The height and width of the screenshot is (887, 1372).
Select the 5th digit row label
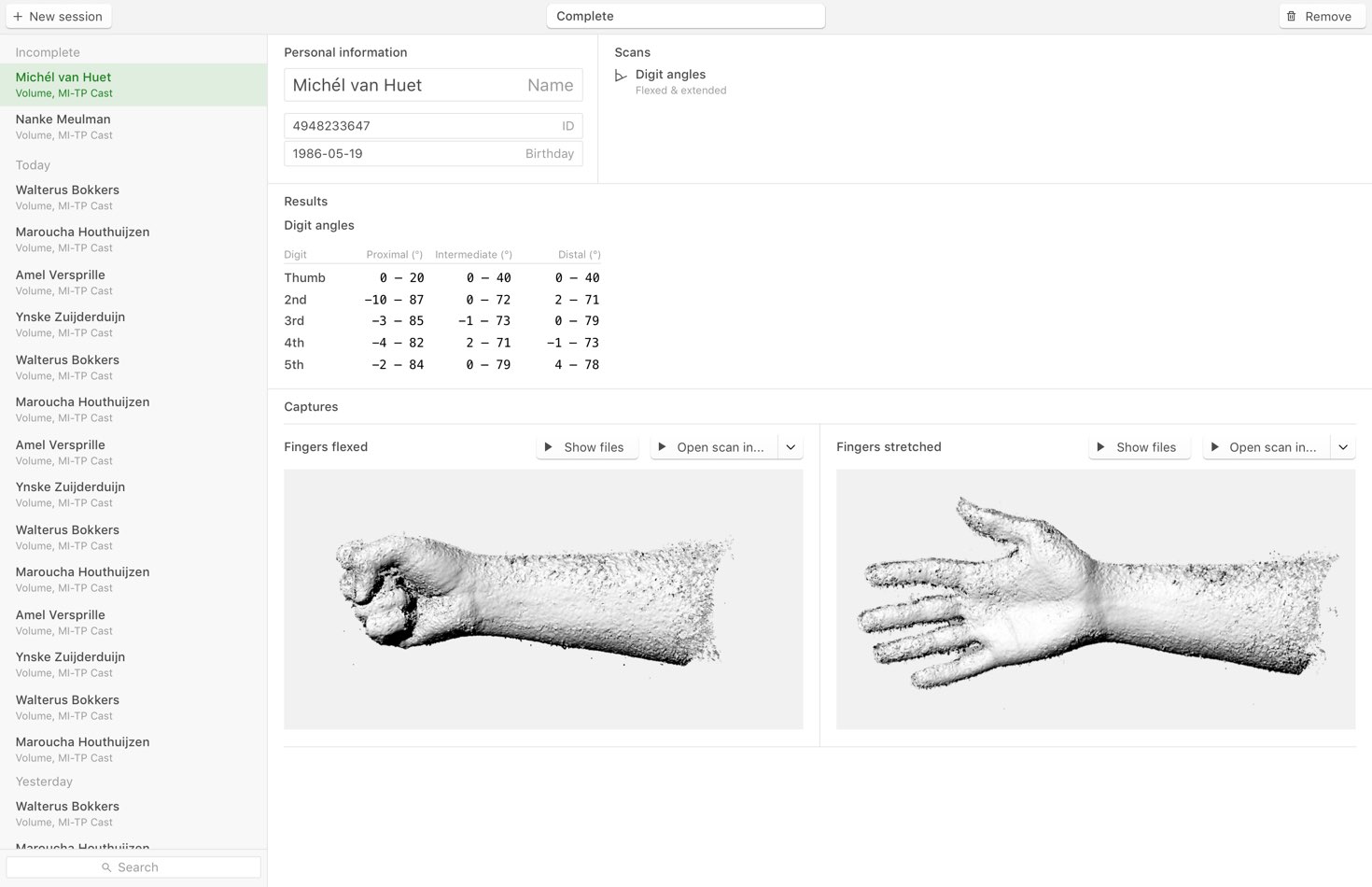click(x=294, y=365)
